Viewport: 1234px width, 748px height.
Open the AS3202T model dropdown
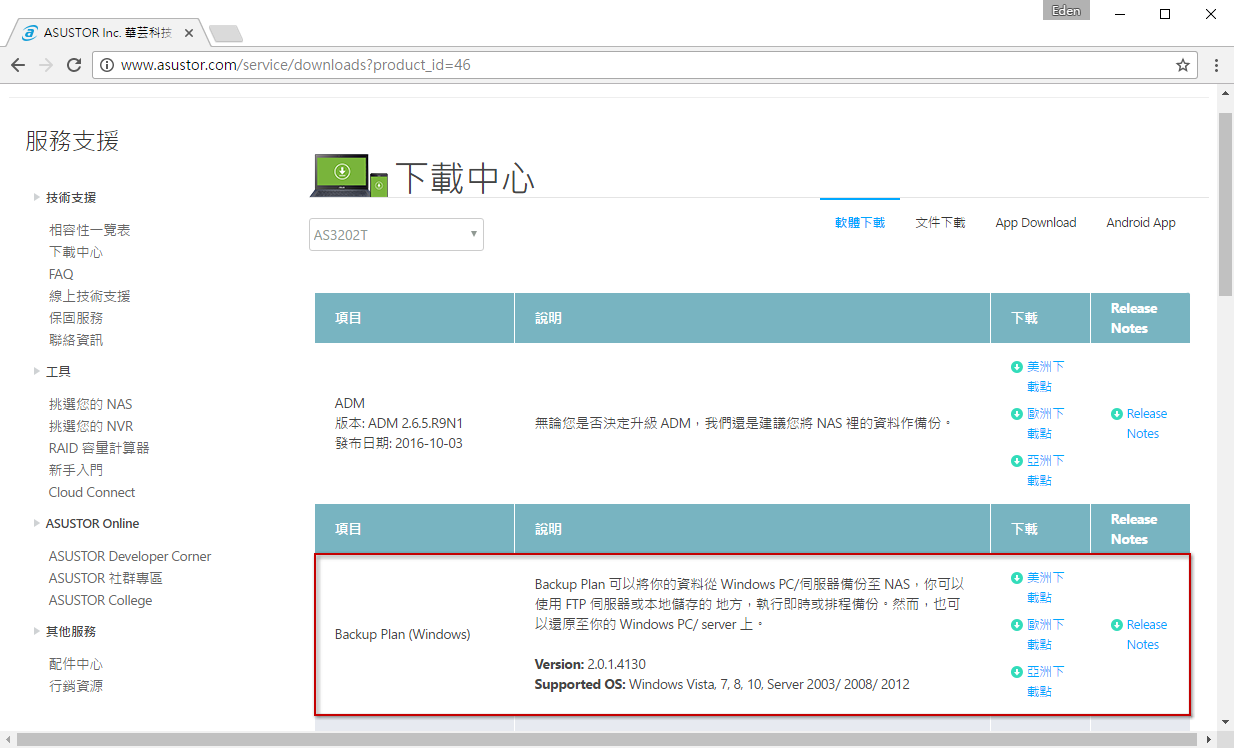(396, 235)
